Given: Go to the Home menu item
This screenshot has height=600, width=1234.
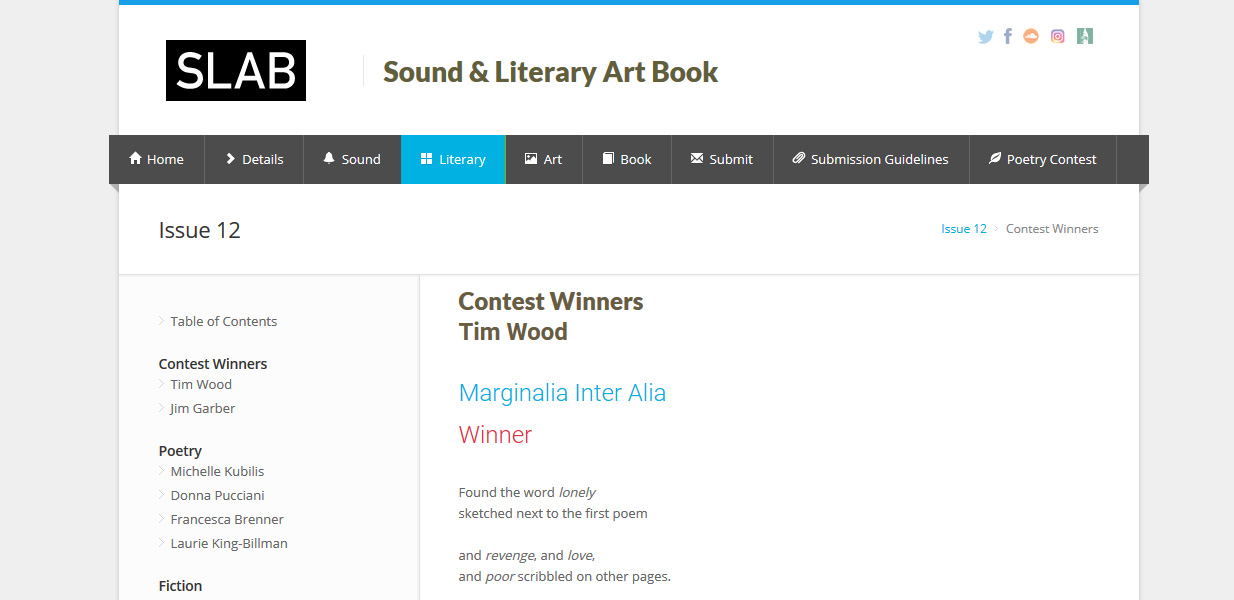Looking at the screenshot, I should (x=157, y=159).
